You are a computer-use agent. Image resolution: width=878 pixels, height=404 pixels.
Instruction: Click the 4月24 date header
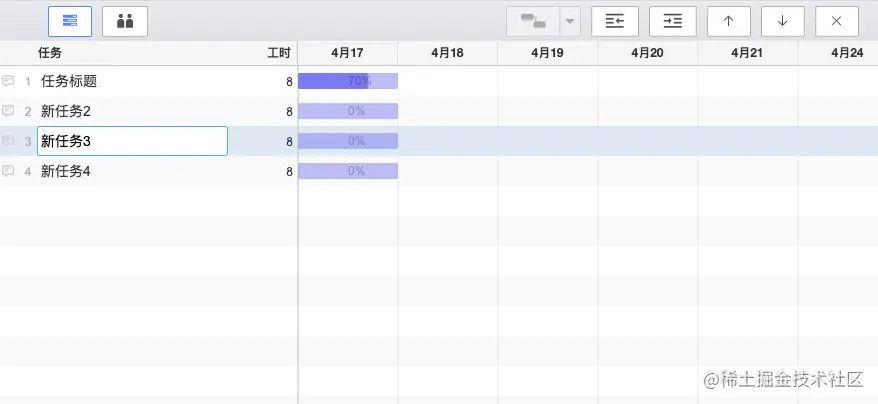click(847, 53)
